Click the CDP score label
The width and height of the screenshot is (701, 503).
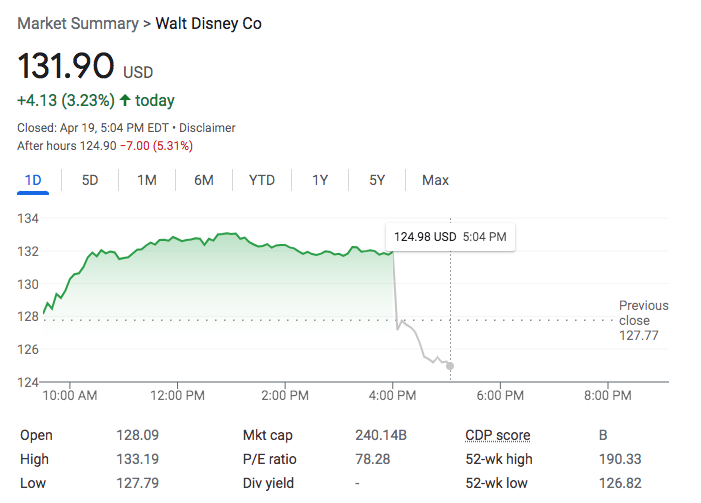(497, 435)
